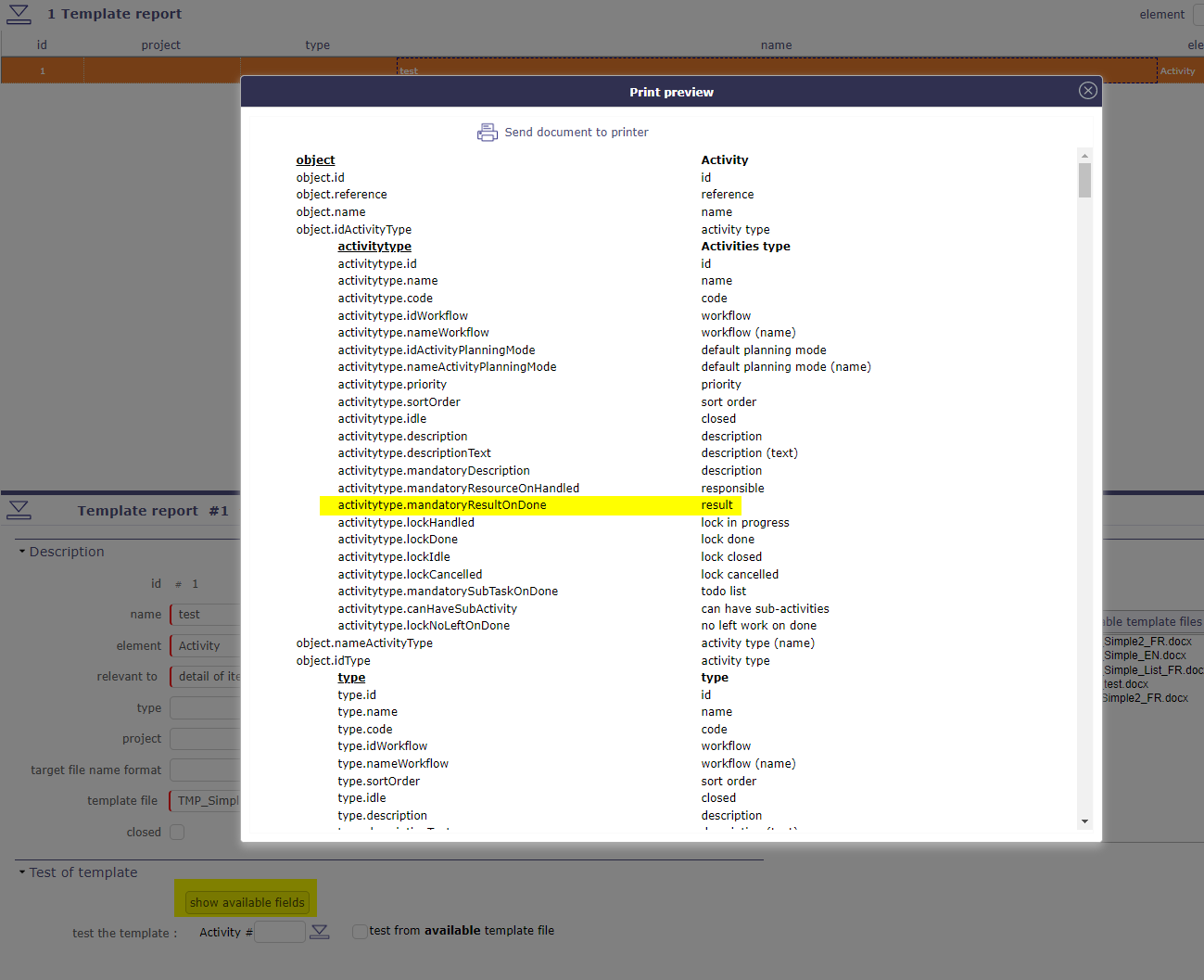The width and height of the screenshot is (1204, 980).
Task: Sort by the project column header
Action: 160,45
